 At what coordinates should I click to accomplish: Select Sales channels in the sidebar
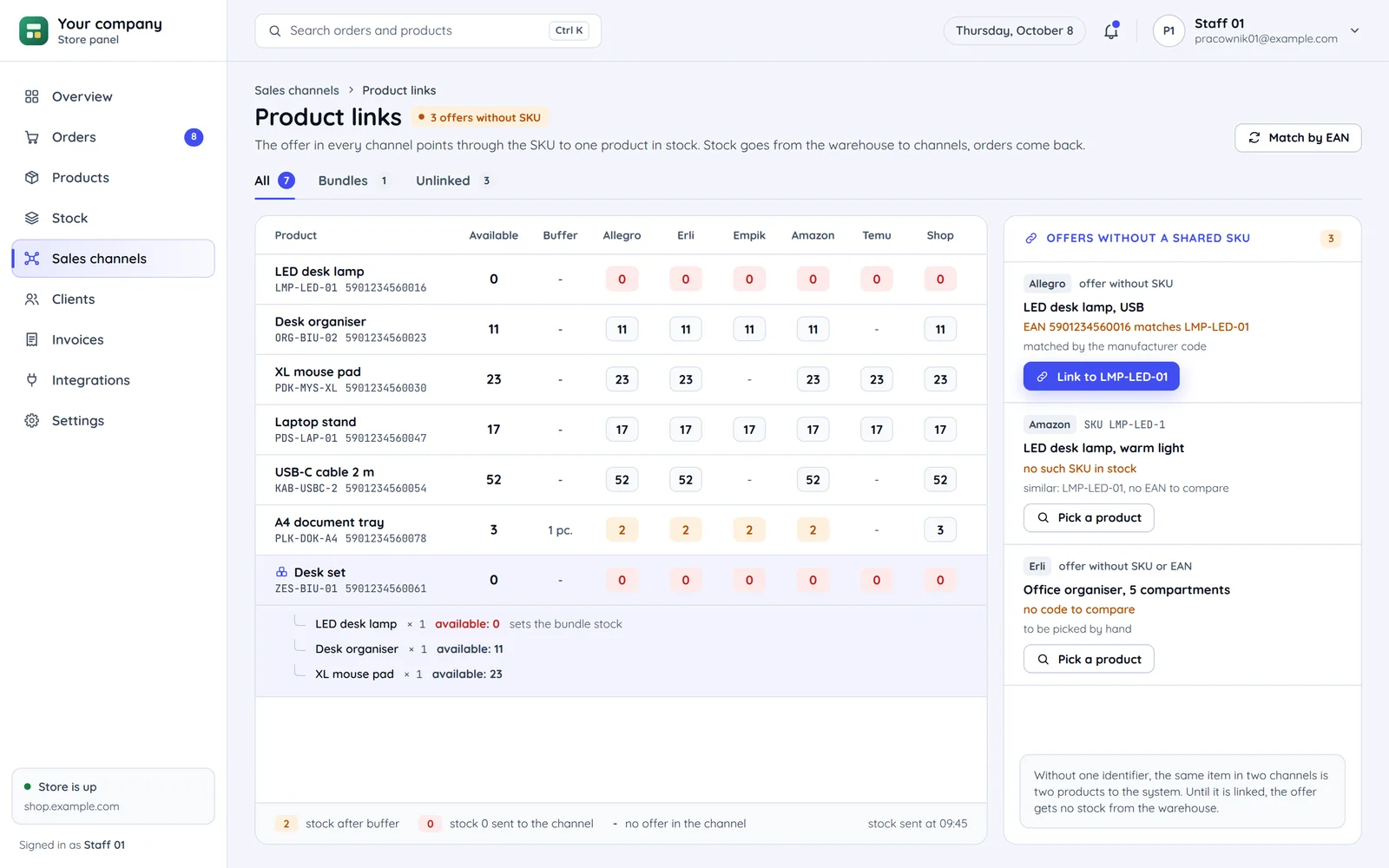[x=113, y=259]
